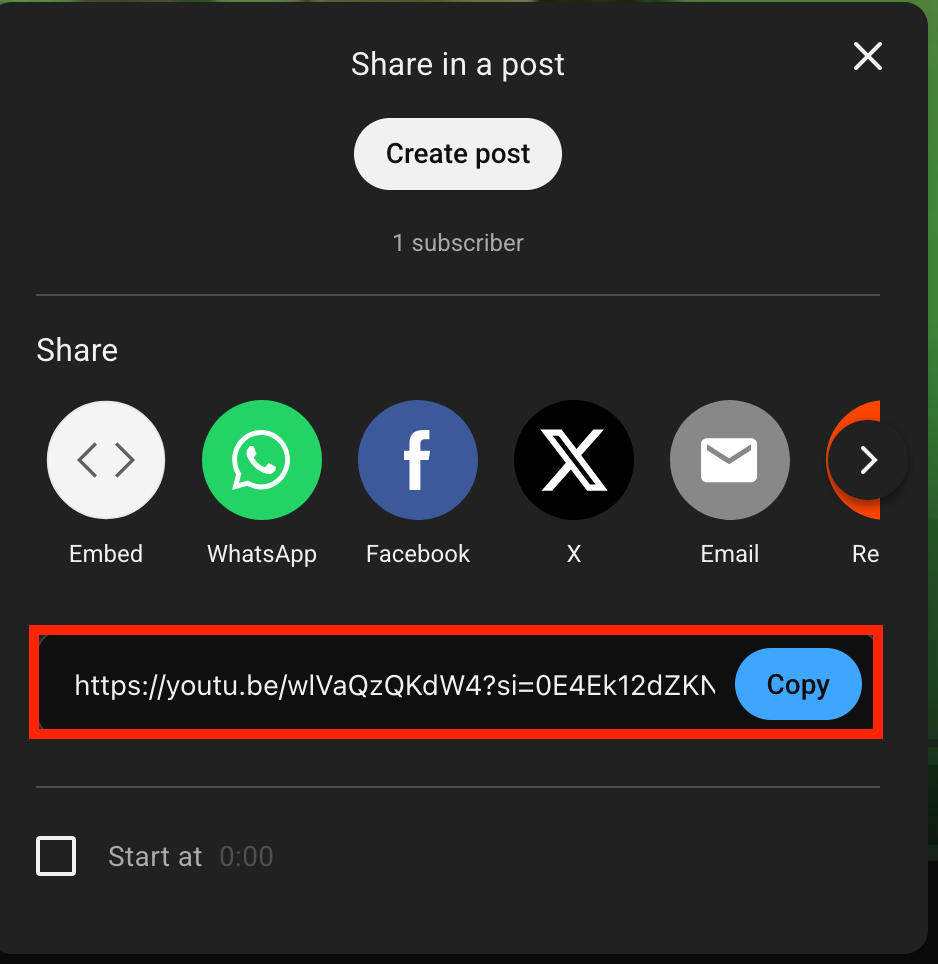Show more share options with right chevron

click(868, 460)
